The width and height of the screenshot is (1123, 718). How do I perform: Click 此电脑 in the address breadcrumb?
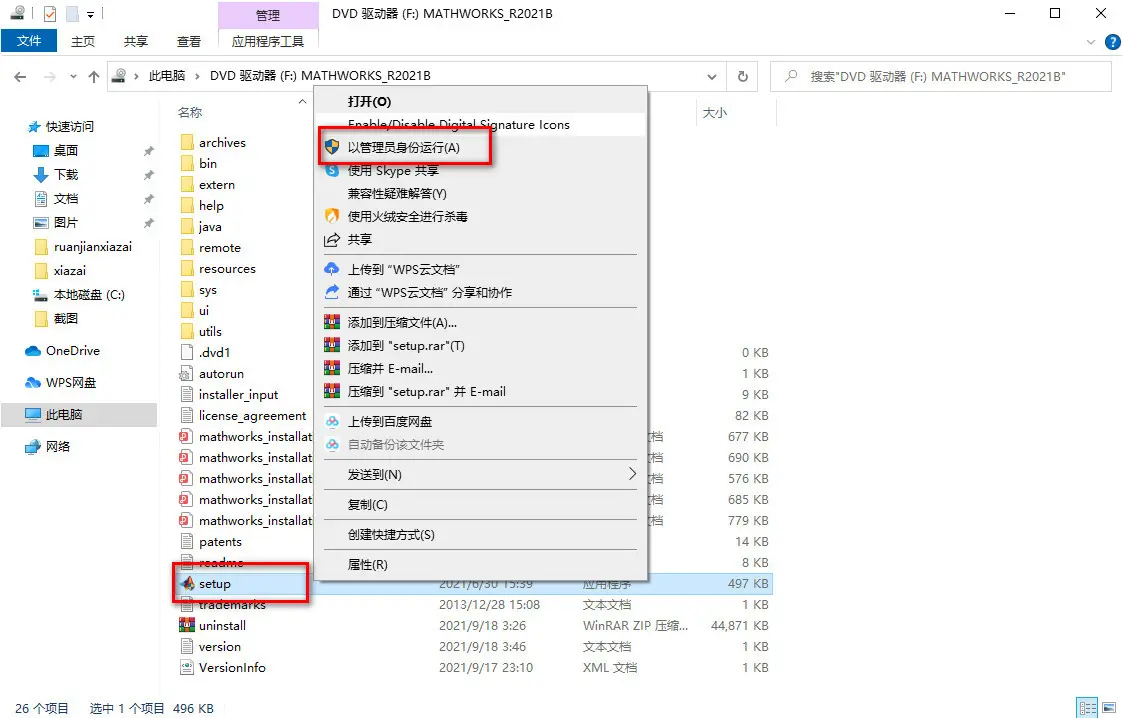coord(167,76)
